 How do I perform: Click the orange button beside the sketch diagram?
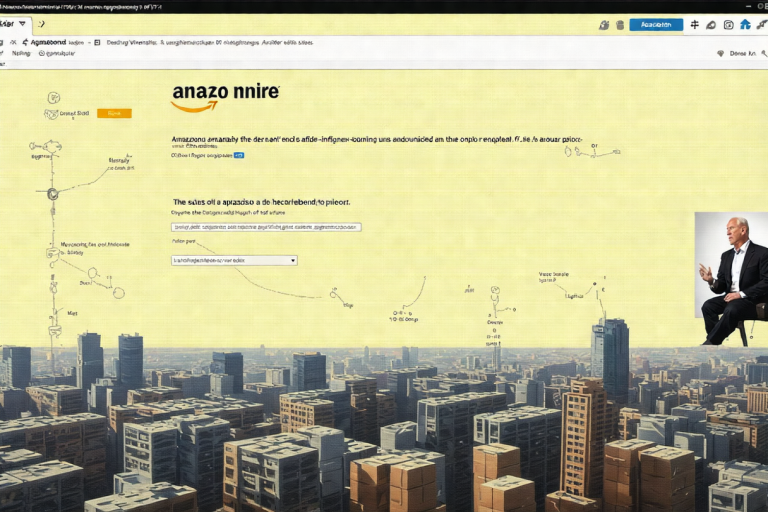(114, 113)
